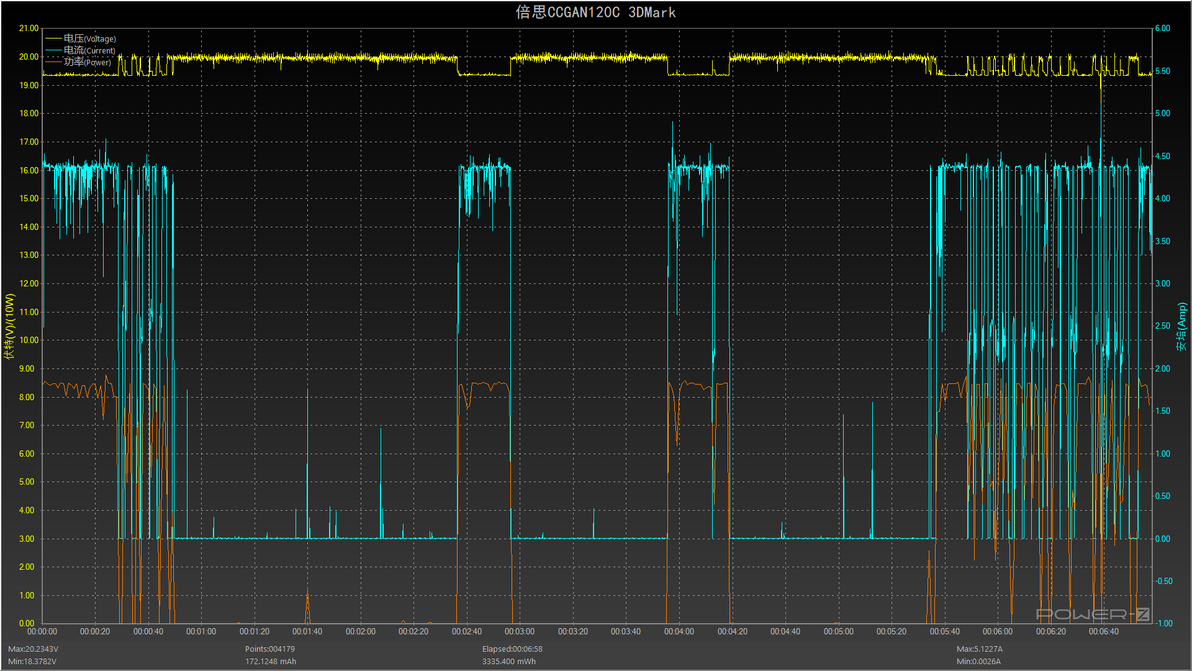The width and height of the screenshot is (1192, 671).
Task: Click the 21.00 label on voltage axis
Action: pos(29,28)
